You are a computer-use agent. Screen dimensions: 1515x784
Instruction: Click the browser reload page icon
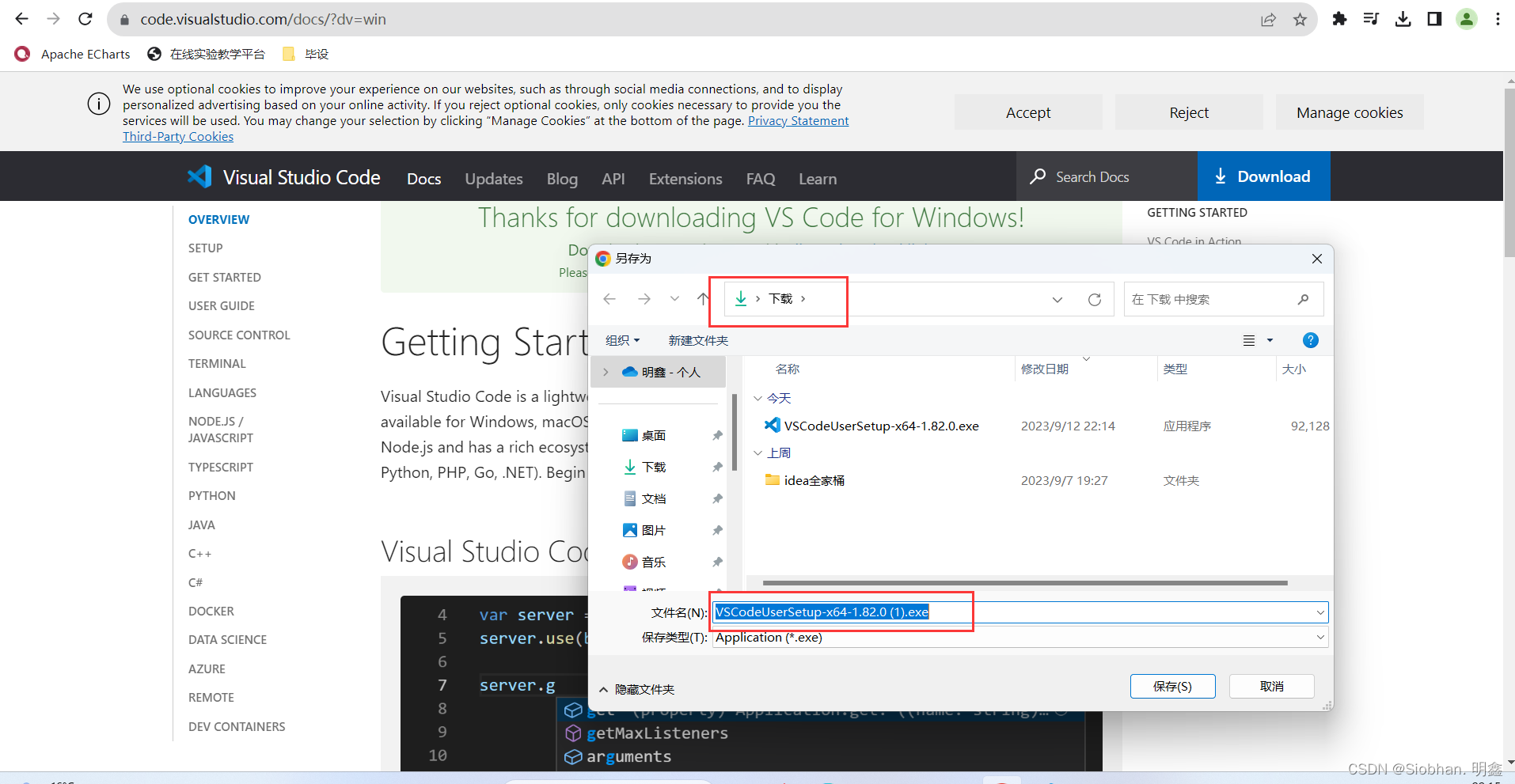[x=85, y=19]
